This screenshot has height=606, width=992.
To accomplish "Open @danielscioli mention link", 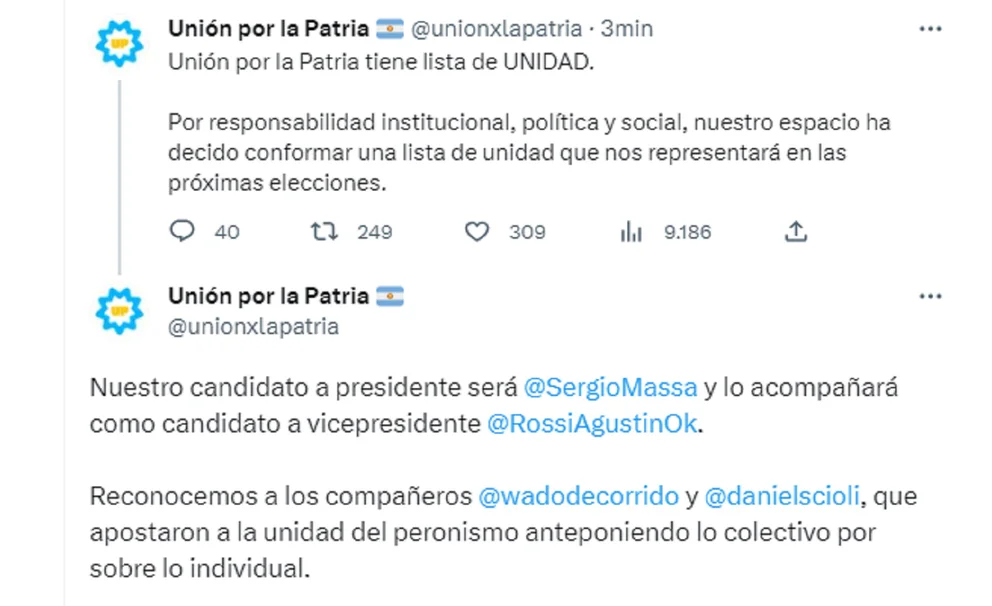I will point(781,496).
